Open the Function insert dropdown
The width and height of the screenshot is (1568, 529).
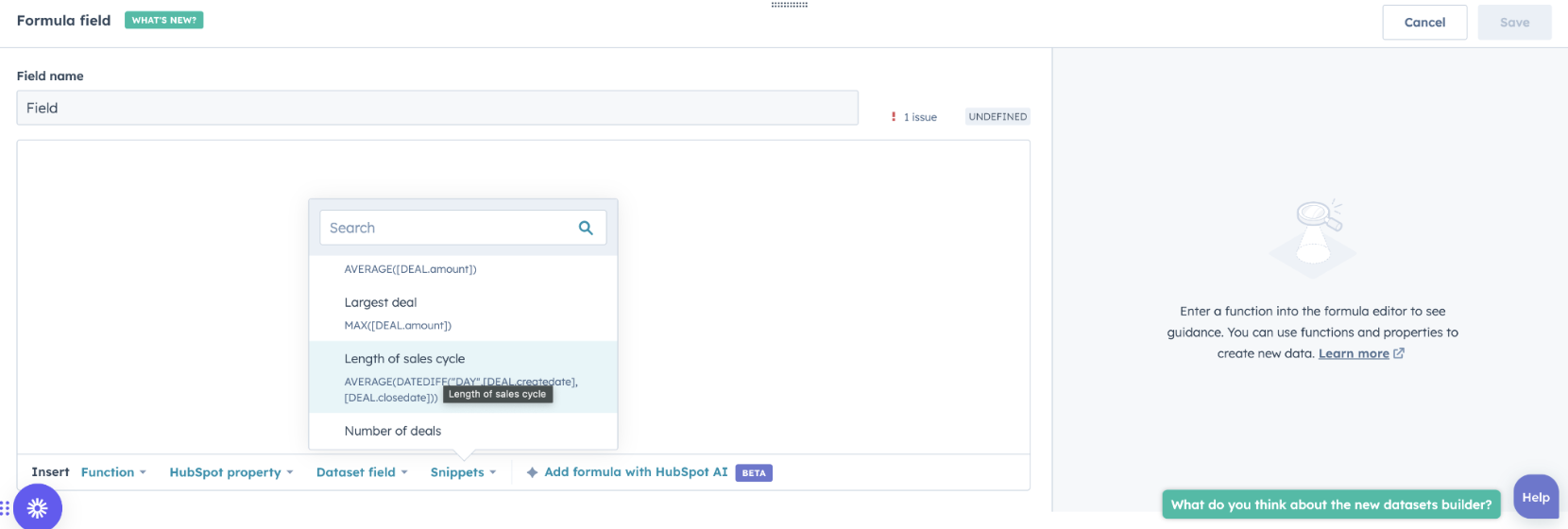(x=113, y=472)
